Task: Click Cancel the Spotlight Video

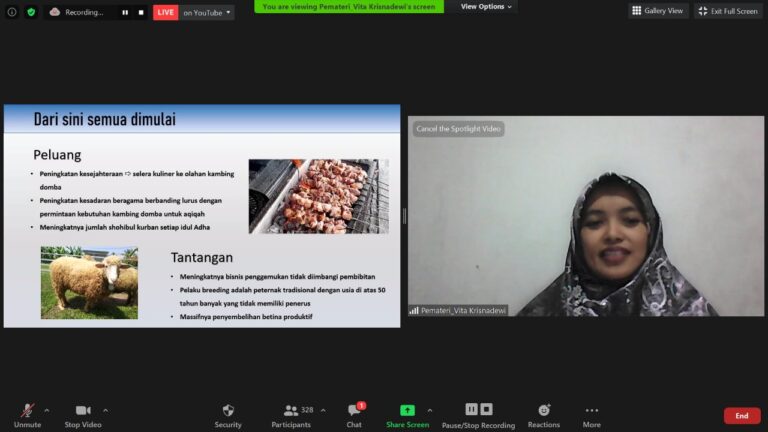Action: [x=458, y=129]
